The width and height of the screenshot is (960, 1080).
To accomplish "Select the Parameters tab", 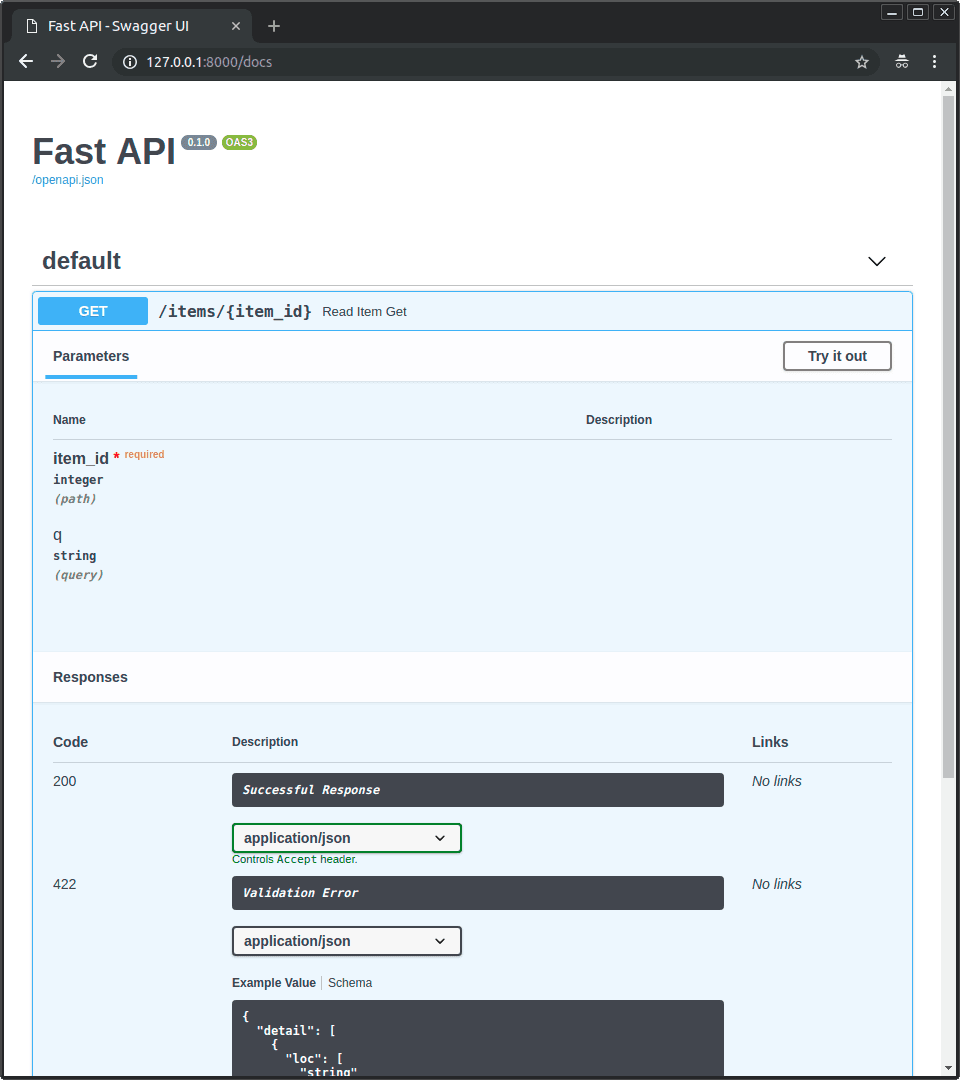I will (x=90, y=356).
